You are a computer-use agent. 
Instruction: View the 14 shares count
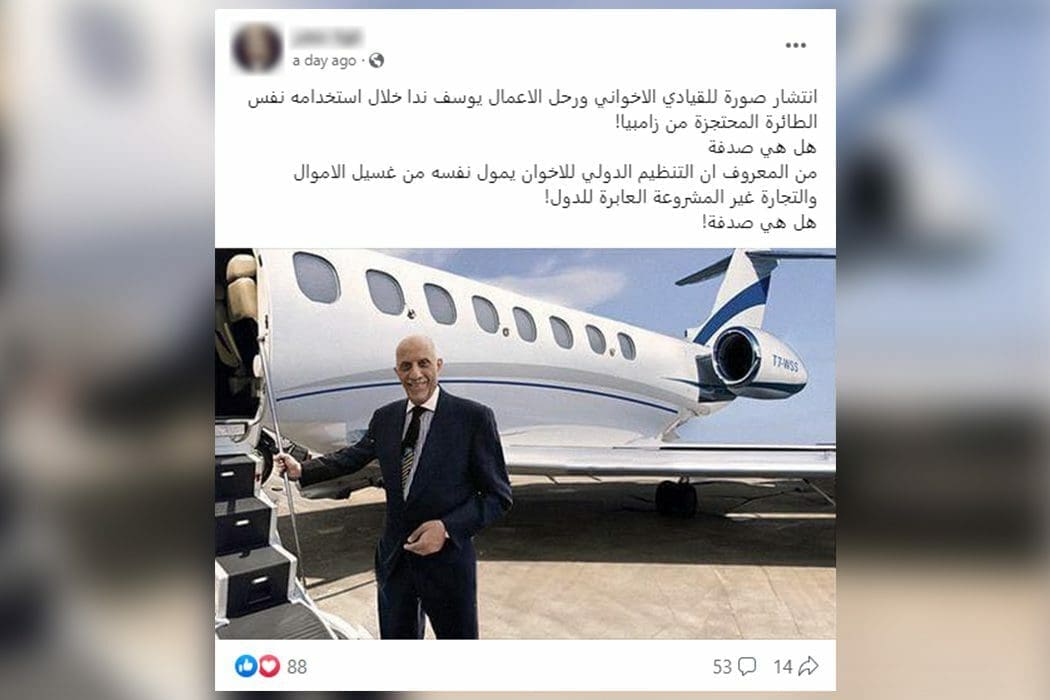tap(782, 667)
